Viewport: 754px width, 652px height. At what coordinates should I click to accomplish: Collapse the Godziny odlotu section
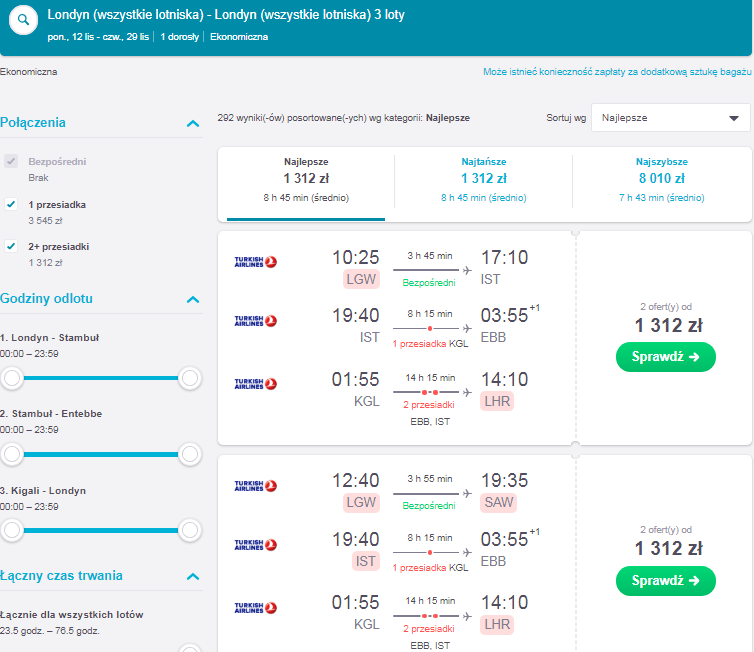pos(193,300)
